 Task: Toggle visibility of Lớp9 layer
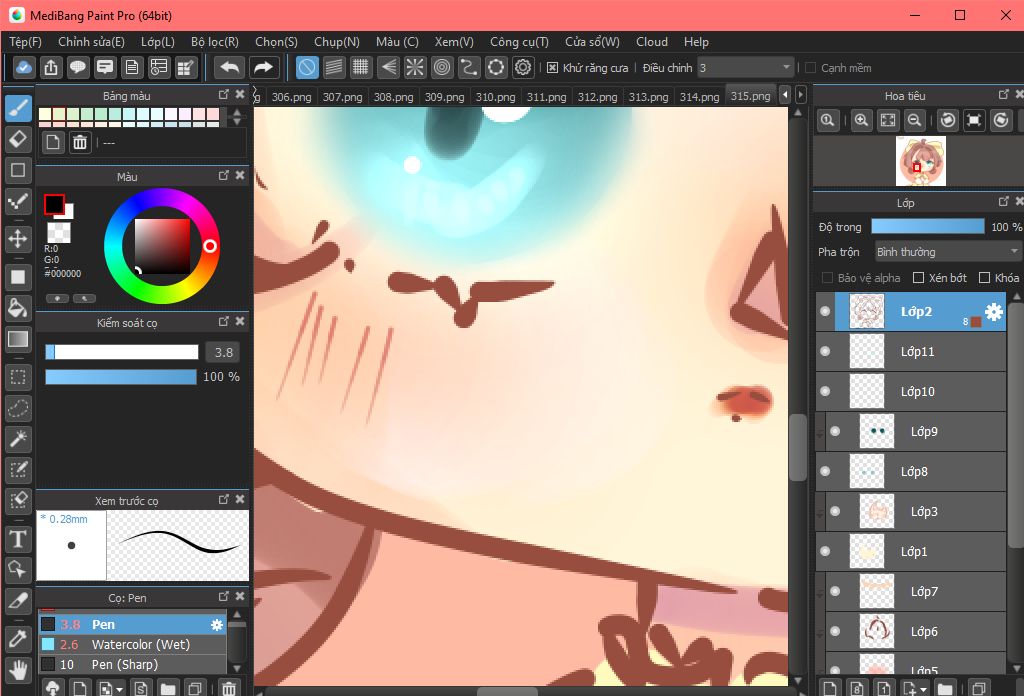point(835,431)
